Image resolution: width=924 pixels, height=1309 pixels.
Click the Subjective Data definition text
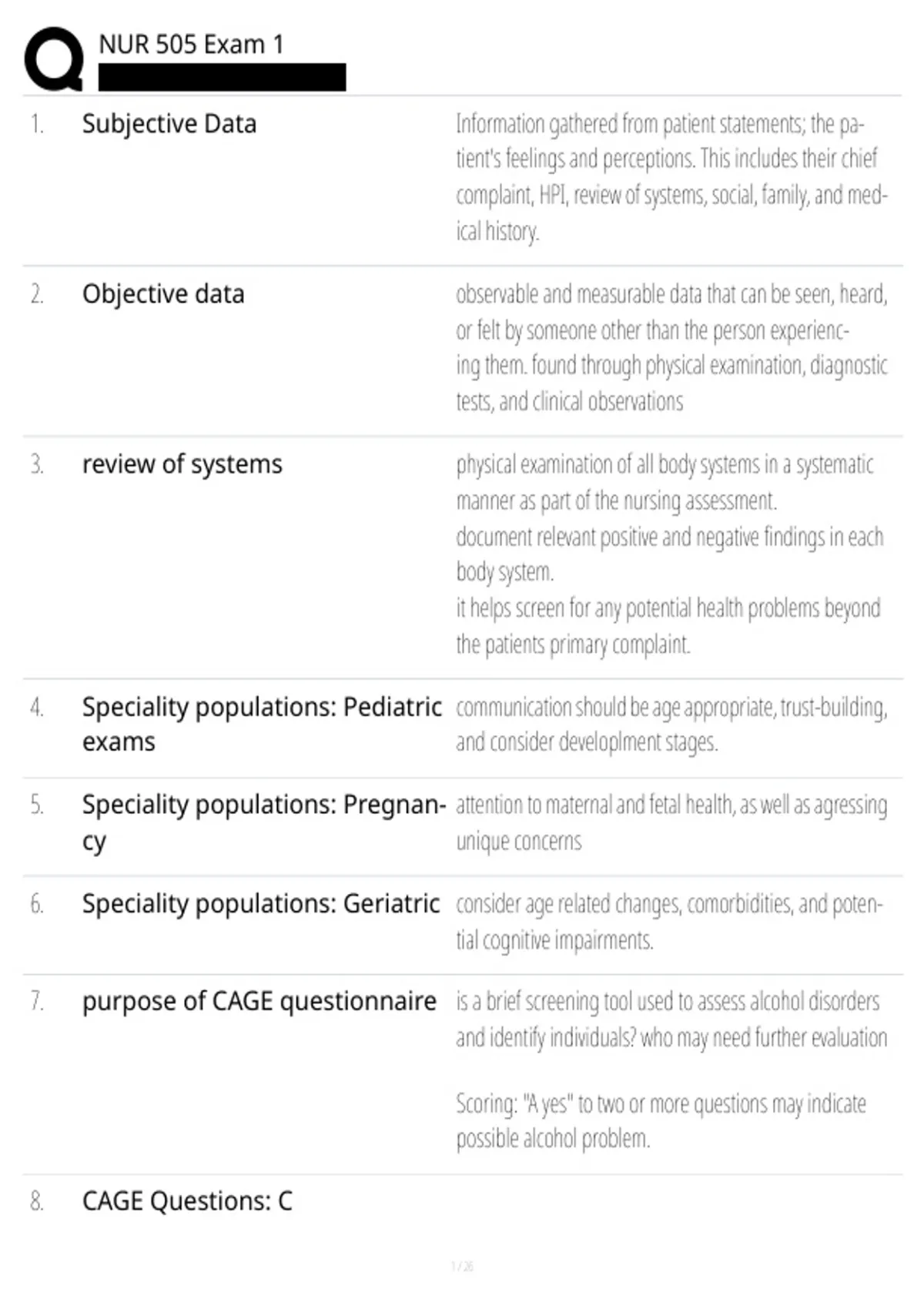671,177
